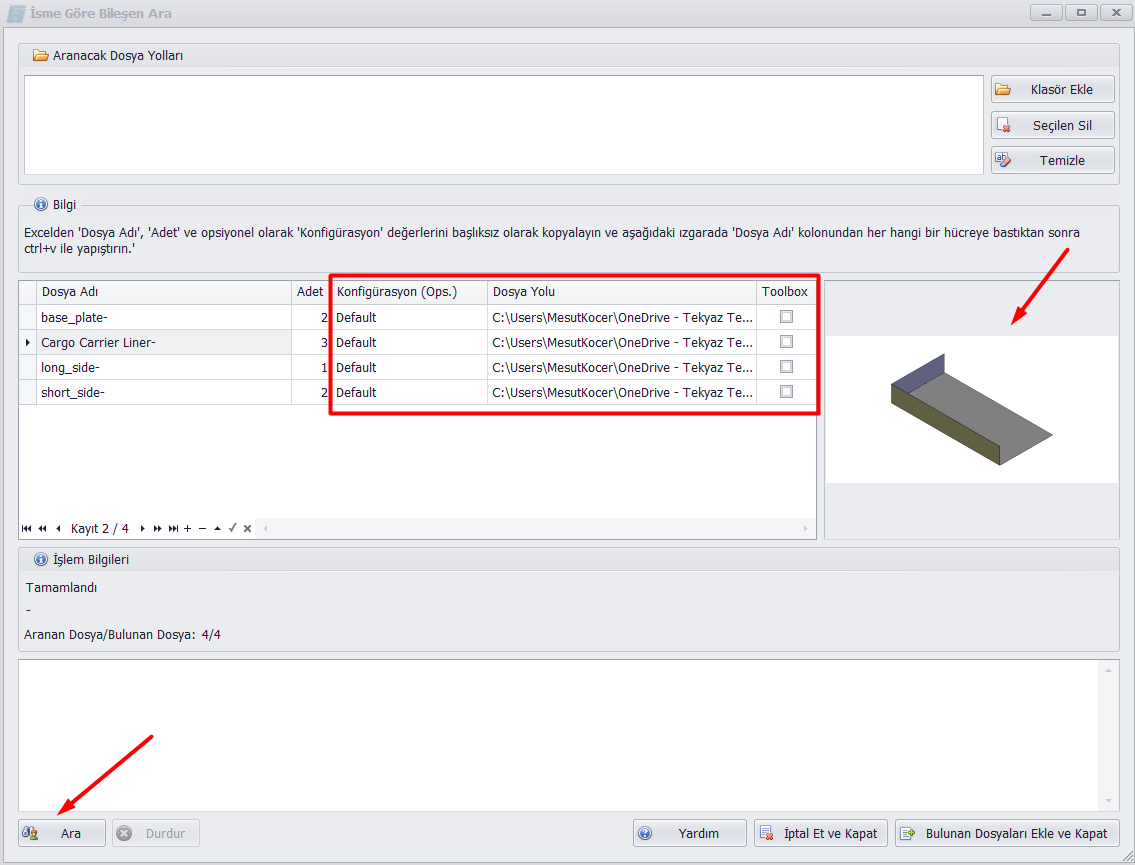Click İptal Et ve Kapat button
Screen dimensions: 1135x865
click(821, 833)
